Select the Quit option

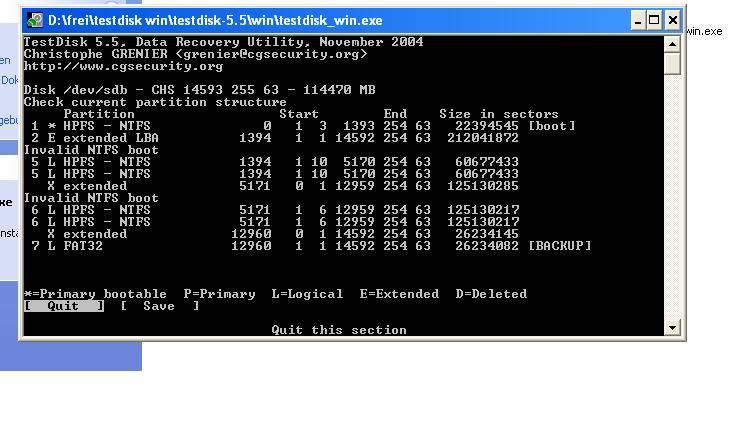[63, 306]
